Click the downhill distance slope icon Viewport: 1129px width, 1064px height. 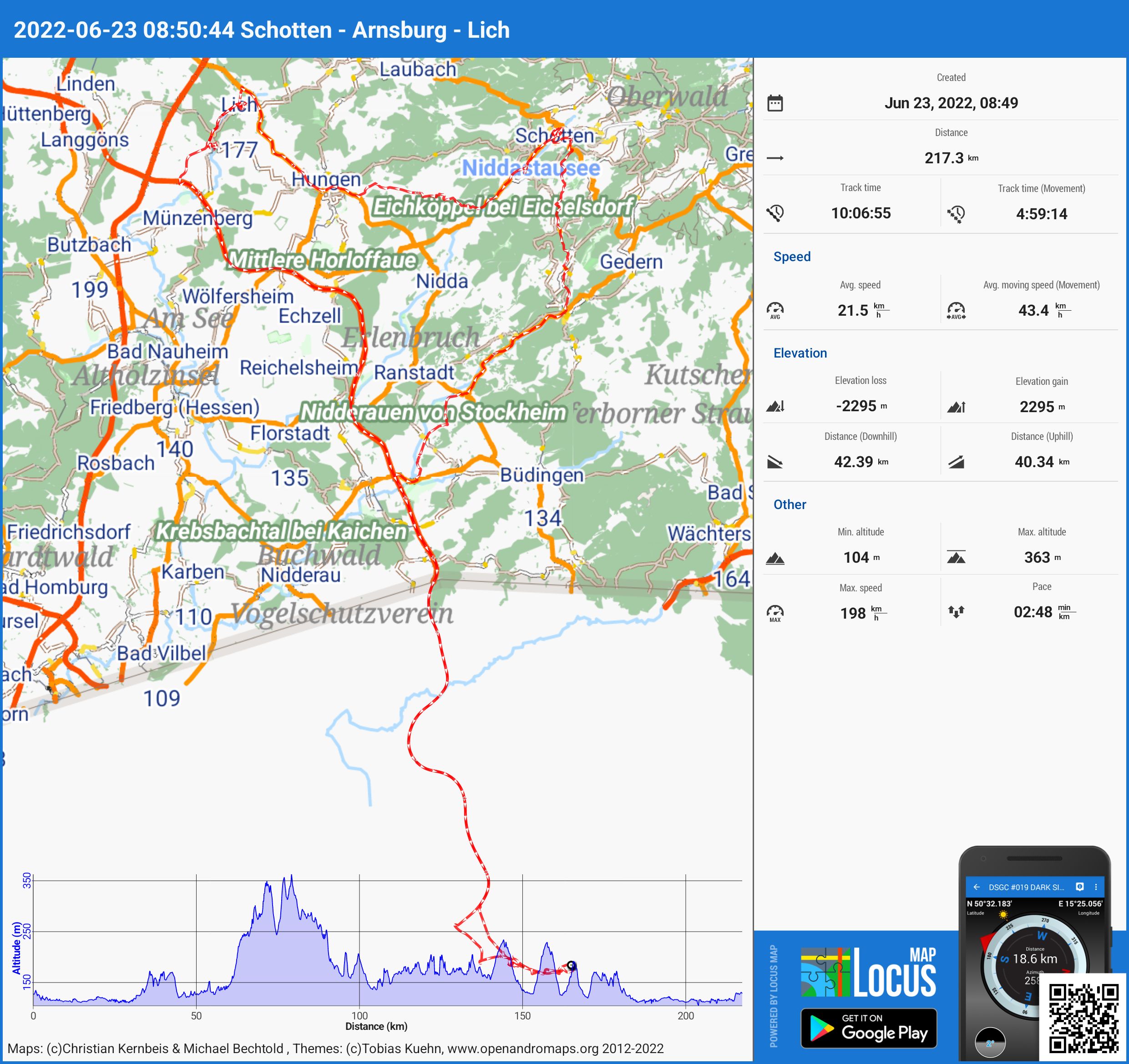pyautogui.click(x=775, y=462)
